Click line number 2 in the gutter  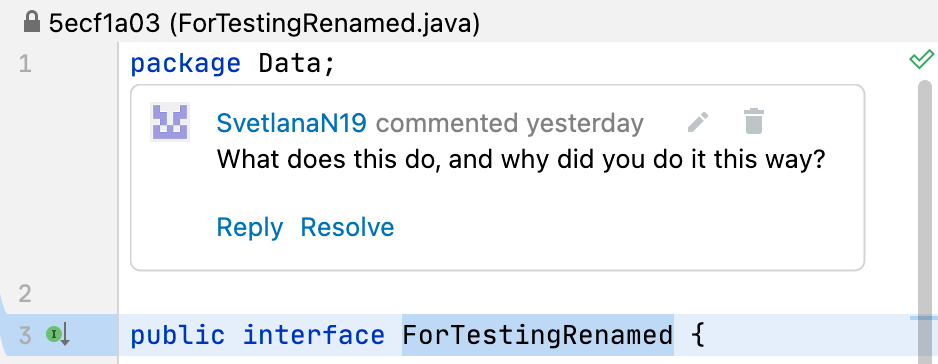tap(25, 294)
